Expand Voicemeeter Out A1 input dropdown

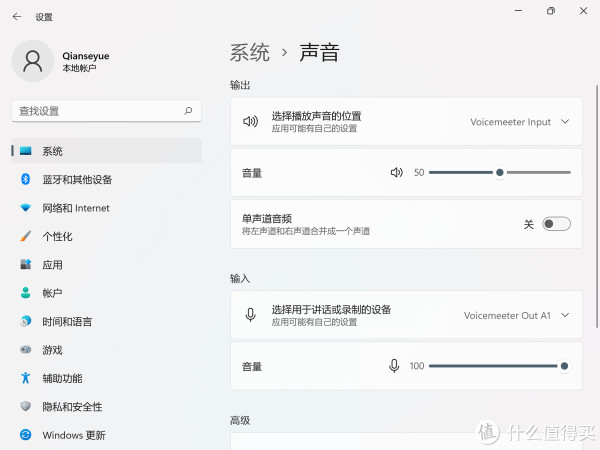tap(565, 315)
